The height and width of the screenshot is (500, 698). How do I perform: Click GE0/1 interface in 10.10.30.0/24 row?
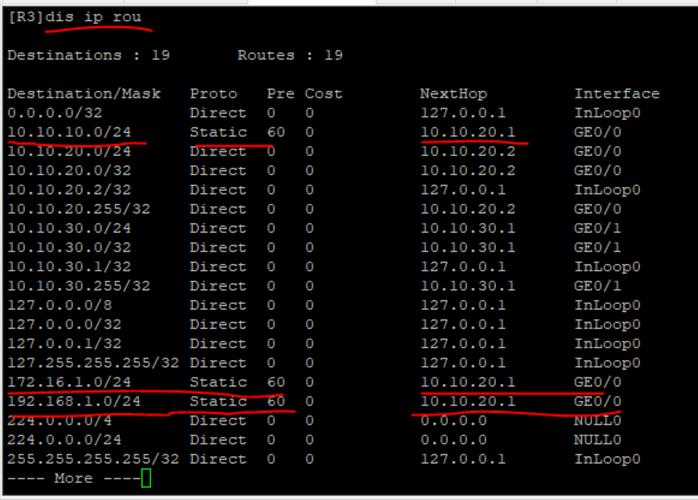[x=597, y=228]
